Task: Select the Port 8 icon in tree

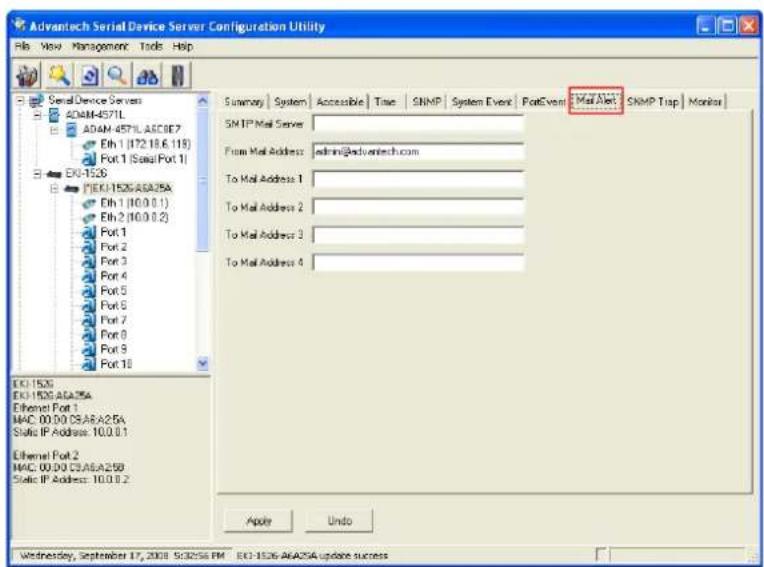Action: (x=89, y=335)
